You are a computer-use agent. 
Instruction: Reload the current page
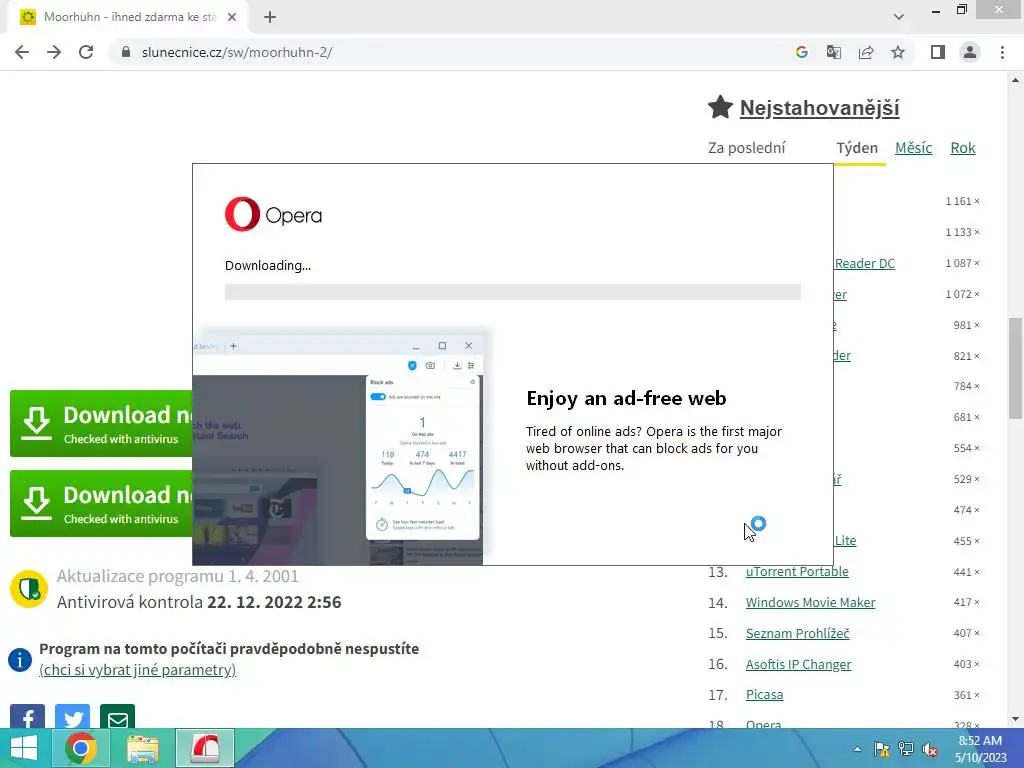pyautogui.click(x=86, y=52)
